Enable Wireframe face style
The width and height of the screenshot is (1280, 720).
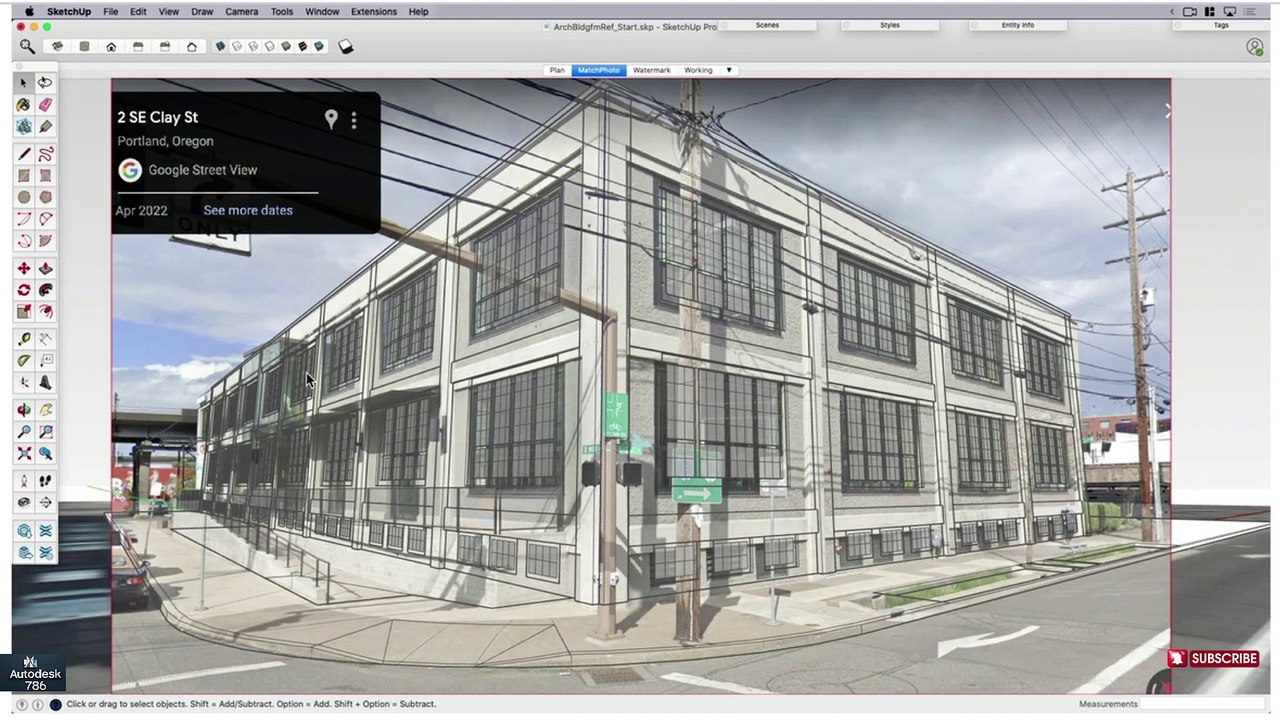(x=253, y=46)
